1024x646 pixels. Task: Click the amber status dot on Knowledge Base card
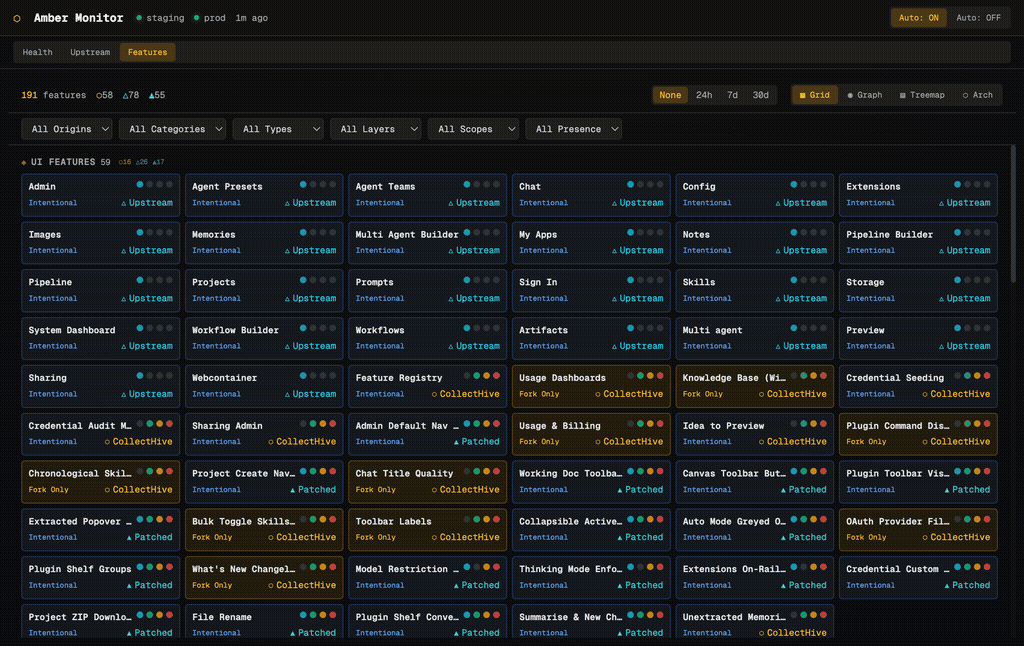point(814,376)
